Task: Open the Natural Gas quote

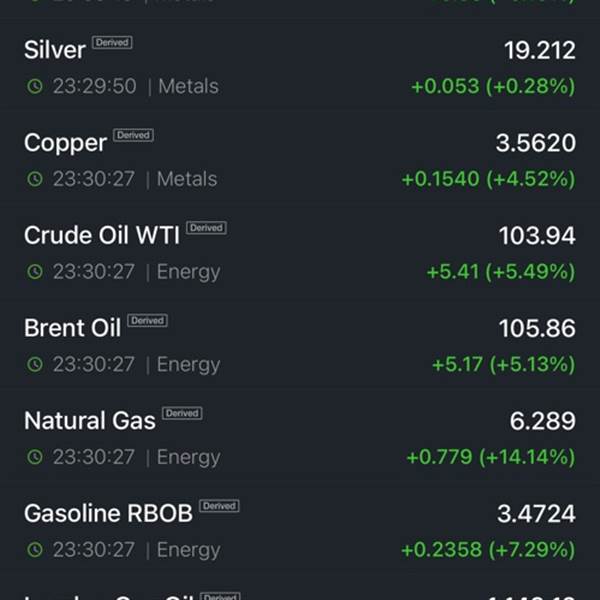Action: (300, 437)
